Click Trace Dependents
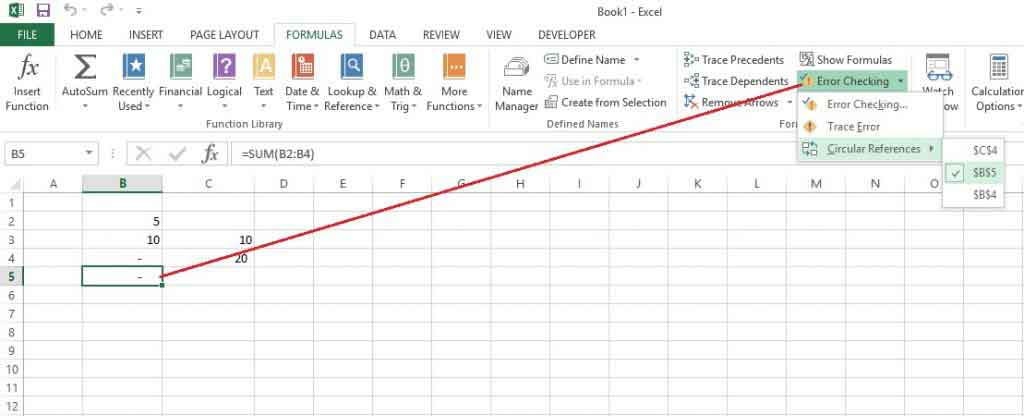Viewport: 1024px width, 416px height. (736, 81)
